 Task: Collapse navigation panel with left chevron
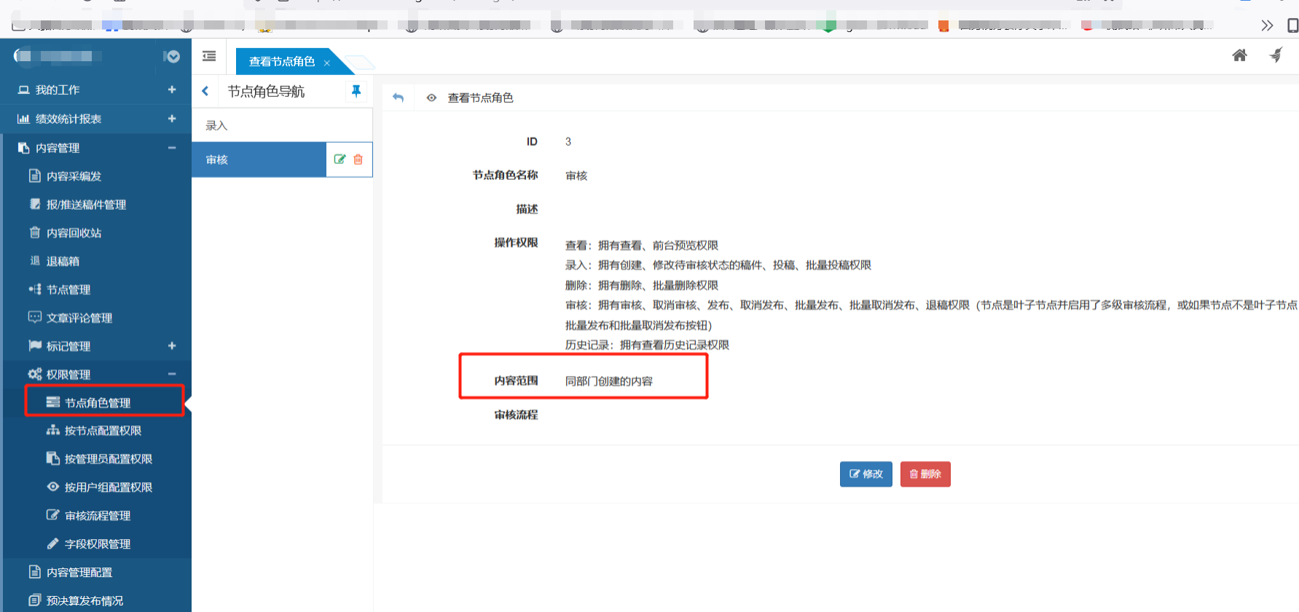206,91
